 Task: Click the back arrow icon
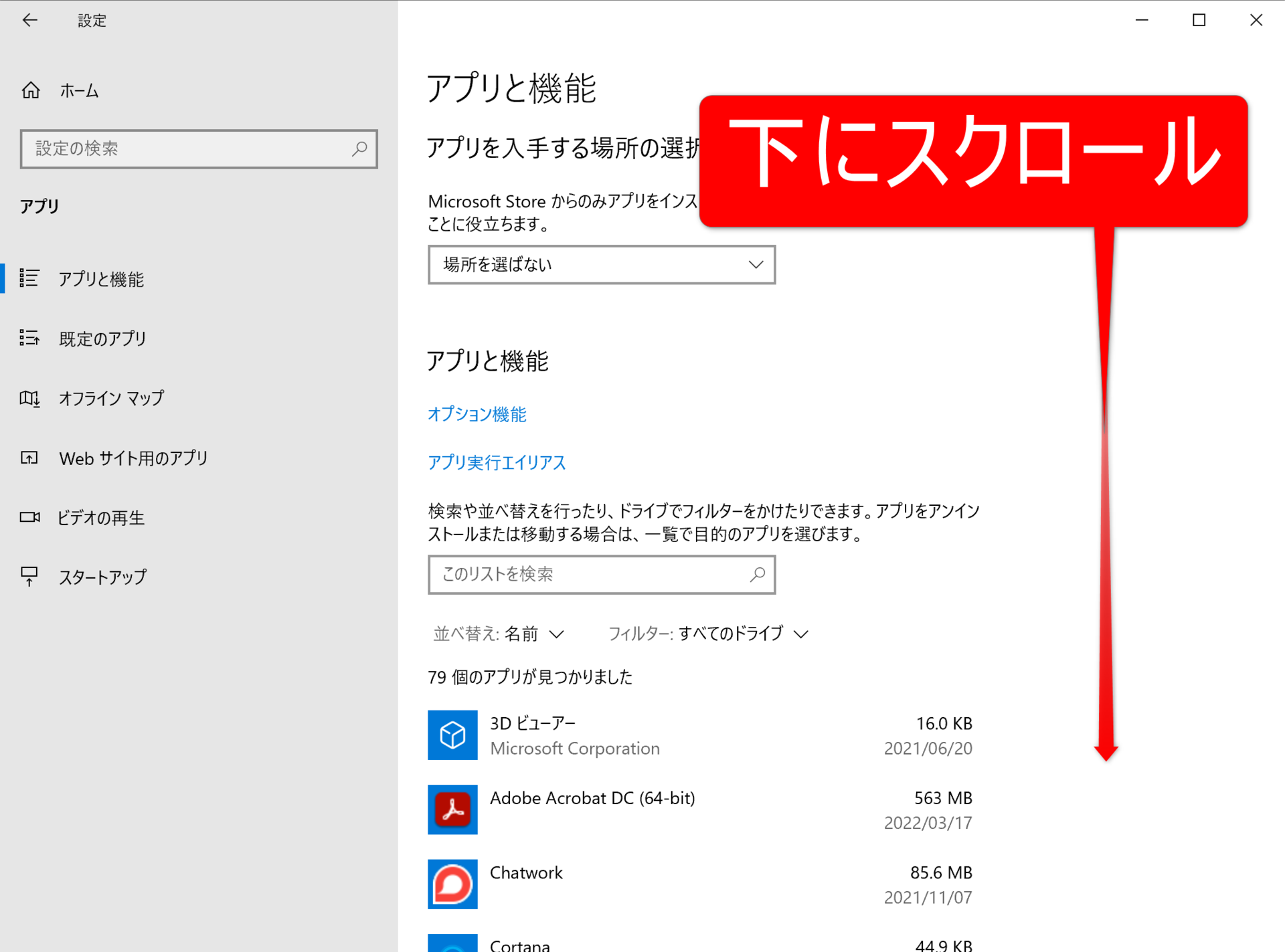point(29,20)
